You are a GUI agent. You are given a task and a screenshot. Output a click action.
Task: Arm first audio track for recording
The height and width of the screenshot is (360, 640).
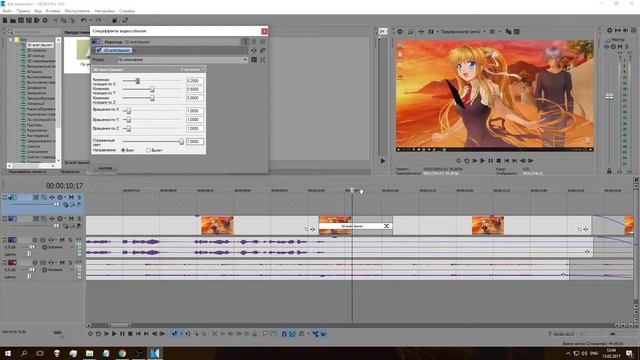pos(35,240)
